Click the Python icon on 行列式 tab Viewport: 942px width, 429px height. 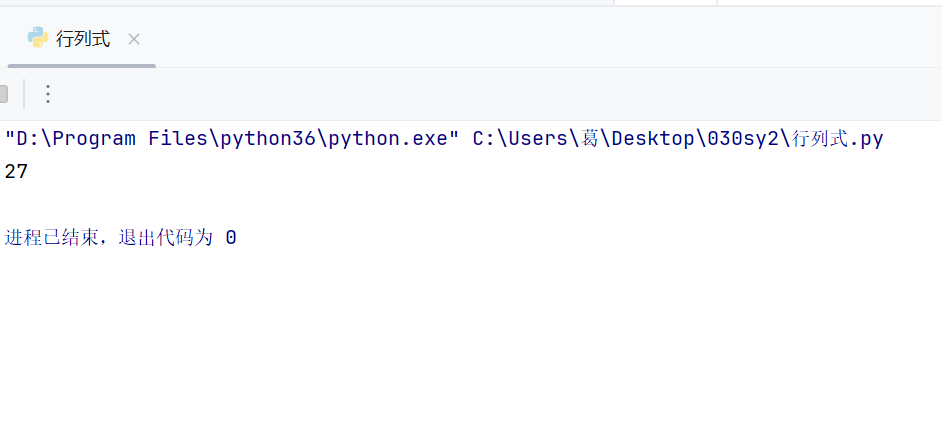coord(38,38)
